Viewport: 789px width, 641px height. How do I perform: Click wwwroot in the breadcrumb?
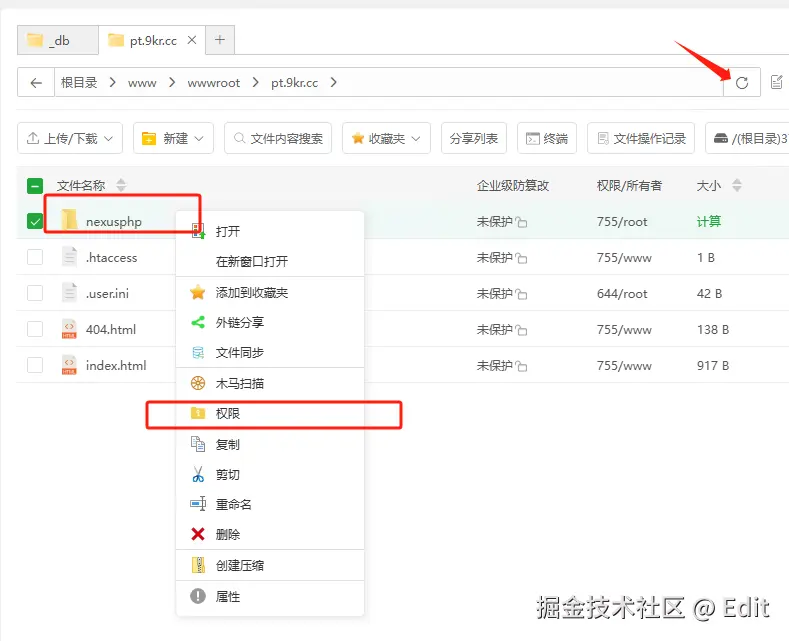click(214, 83)
